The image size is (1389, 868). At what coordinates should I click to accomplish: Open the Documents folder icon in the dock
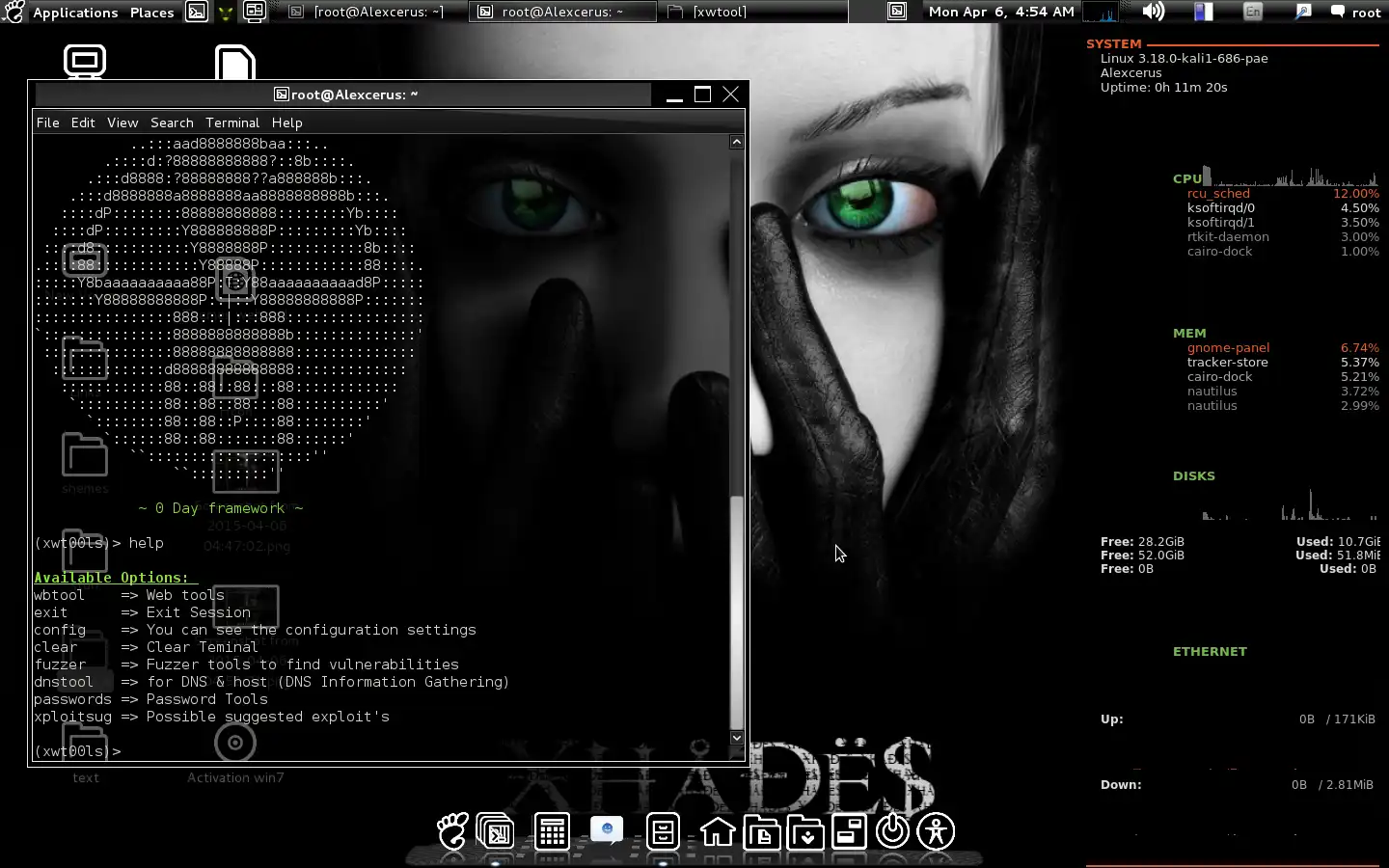761,831
